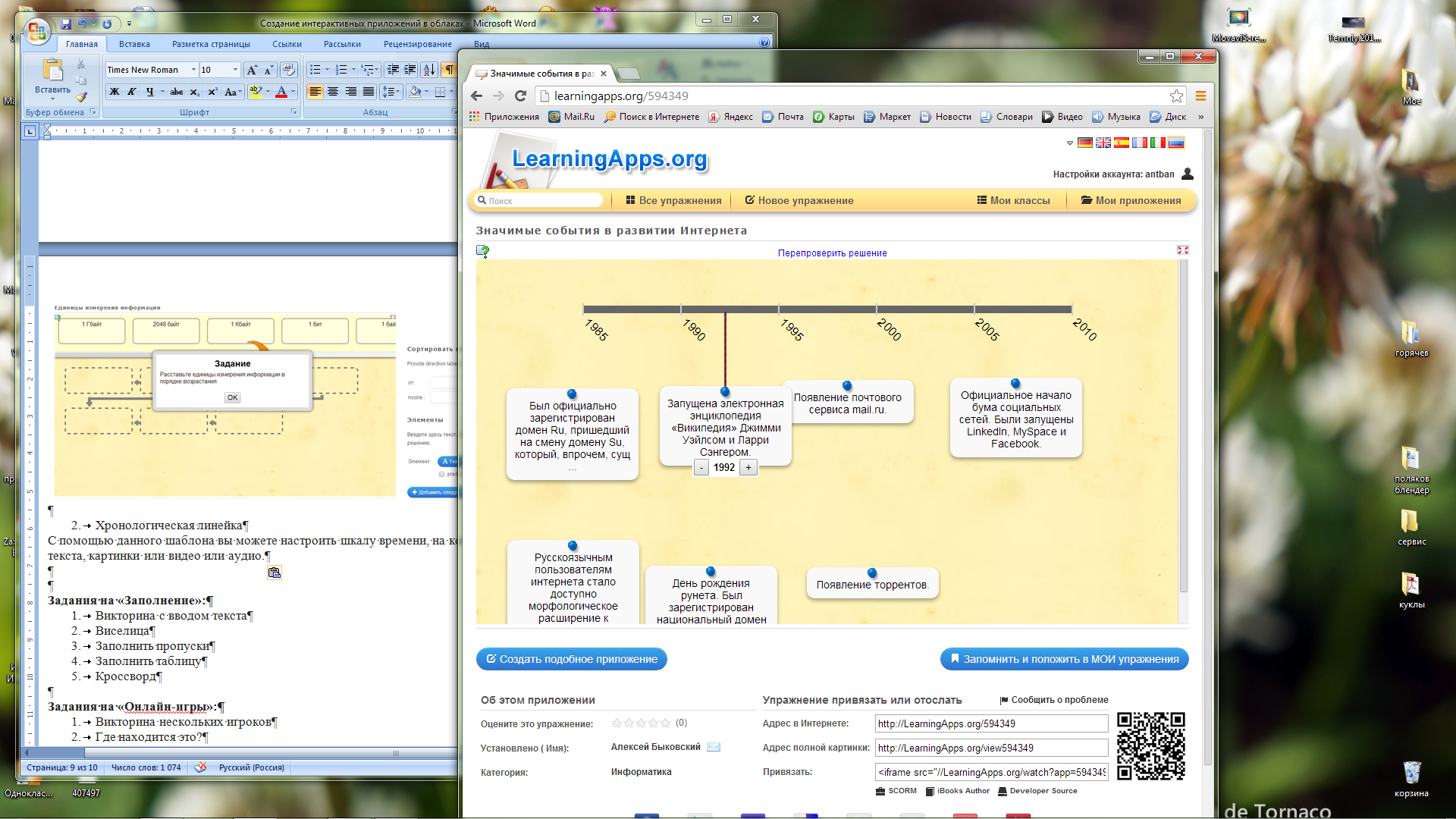Screen dimensions: 1456x819
Task: Toggle left text alignment in Word
Action: (x=315, y=92)
